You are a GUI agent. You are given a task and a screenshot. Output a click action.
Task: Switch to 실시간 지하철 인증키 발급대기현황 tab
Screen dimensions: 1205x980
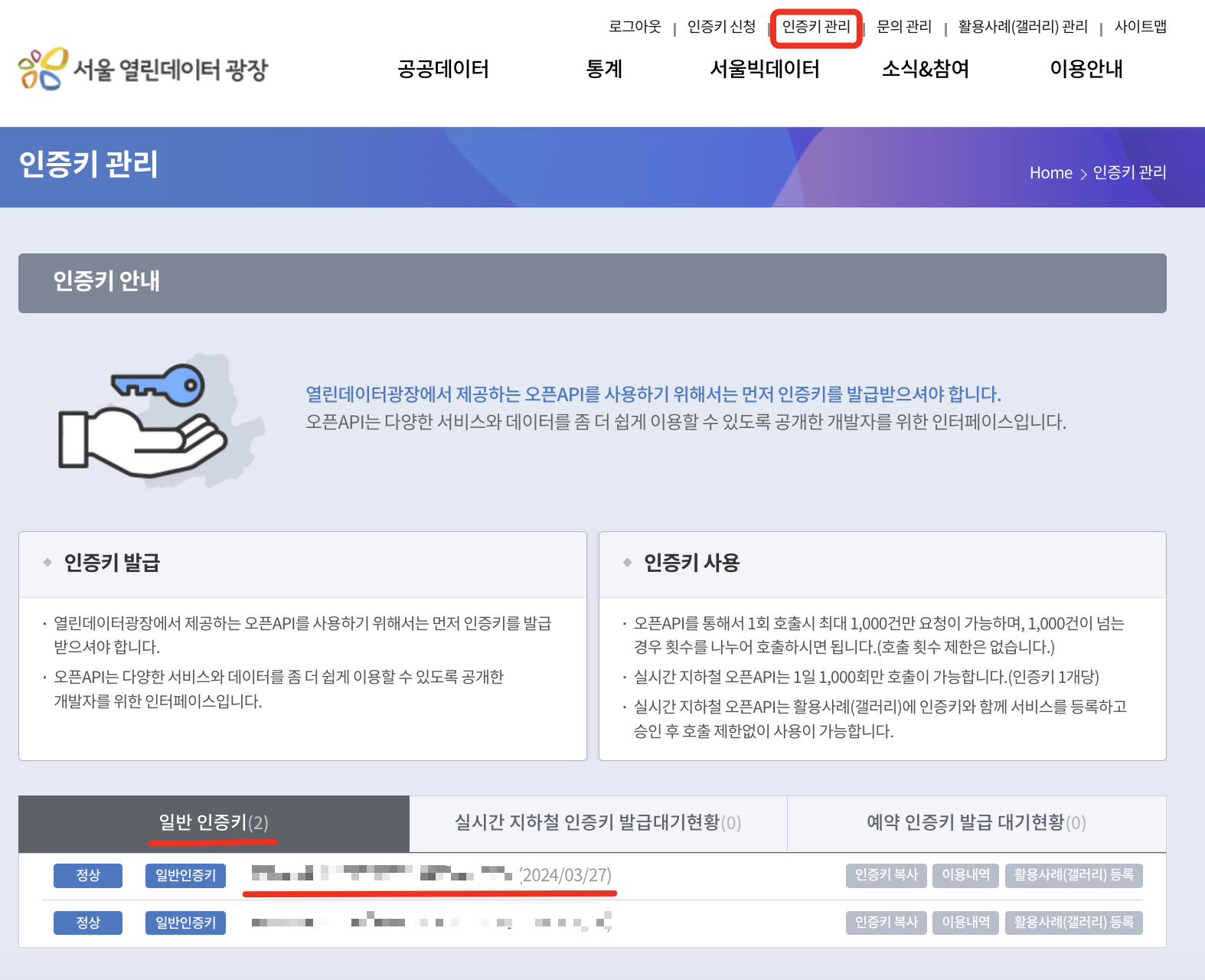tap(598, 823)
